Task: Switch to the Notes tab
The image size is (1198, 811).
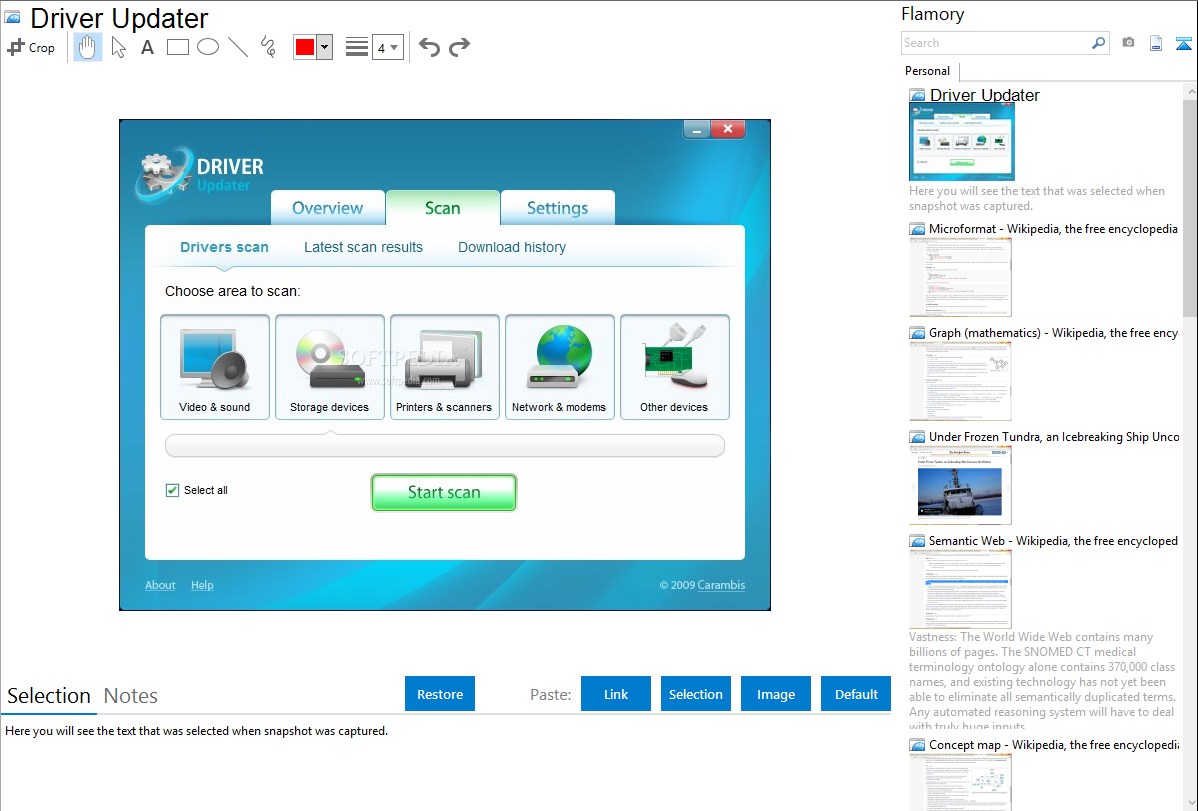Action: (x=131, y=696)
